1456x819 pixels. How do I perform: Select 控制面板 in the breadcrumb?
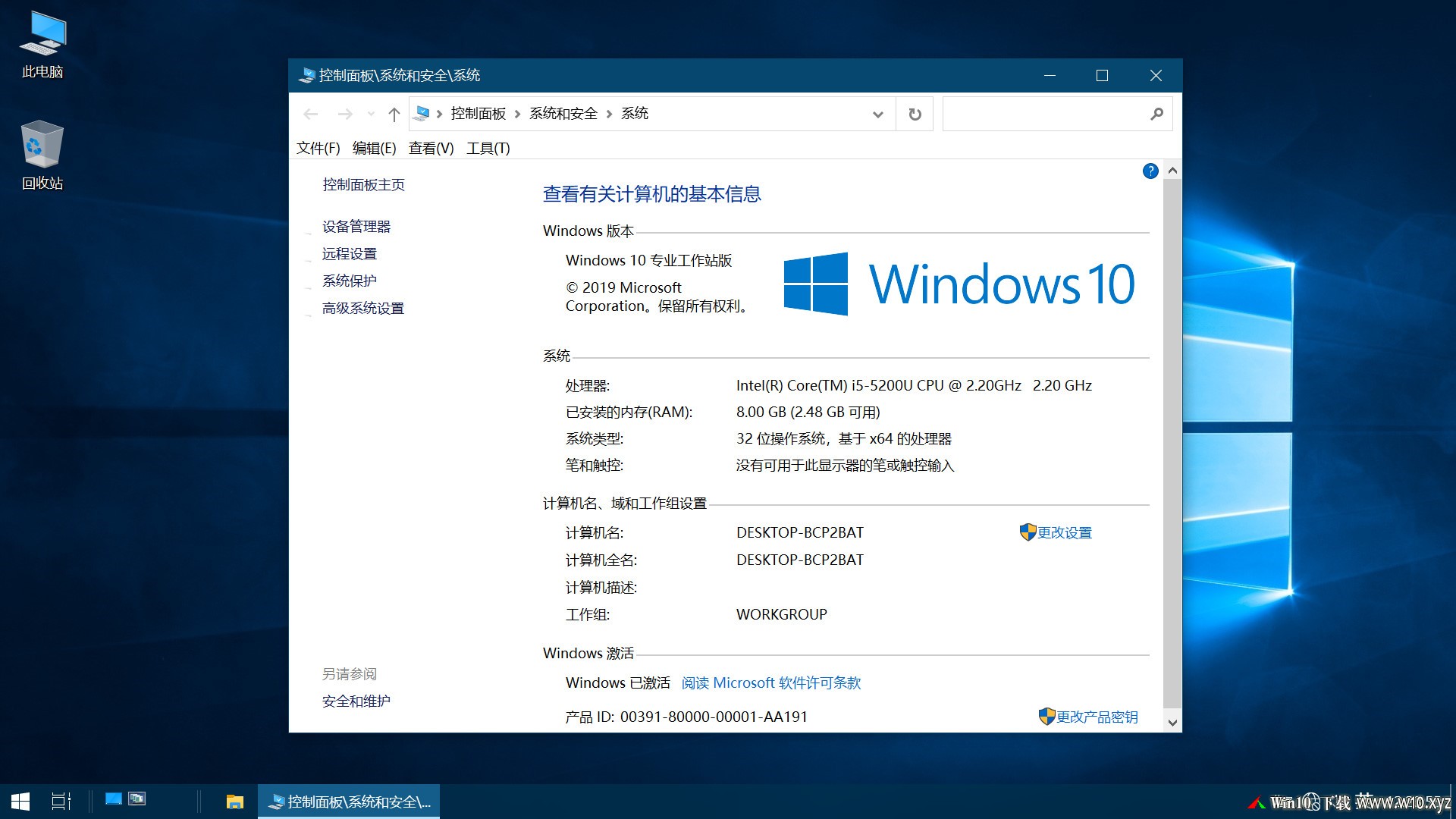(479, 114)
